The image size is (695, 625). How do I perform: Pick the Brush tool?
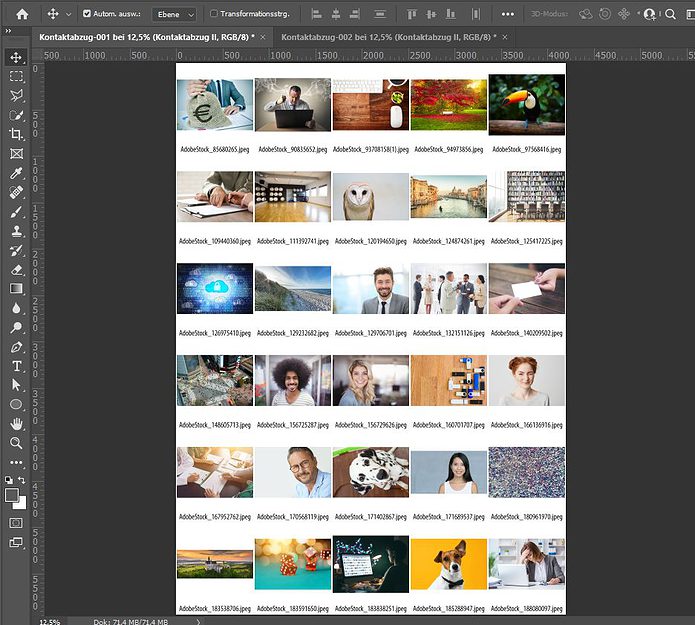(x=16, y=211)
